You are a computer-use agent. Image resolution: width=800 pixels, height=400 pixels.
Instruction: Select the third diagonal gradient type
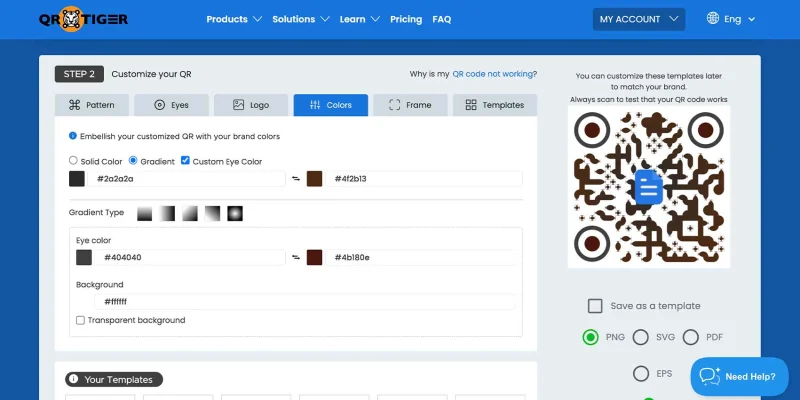[x=190, y=213]
